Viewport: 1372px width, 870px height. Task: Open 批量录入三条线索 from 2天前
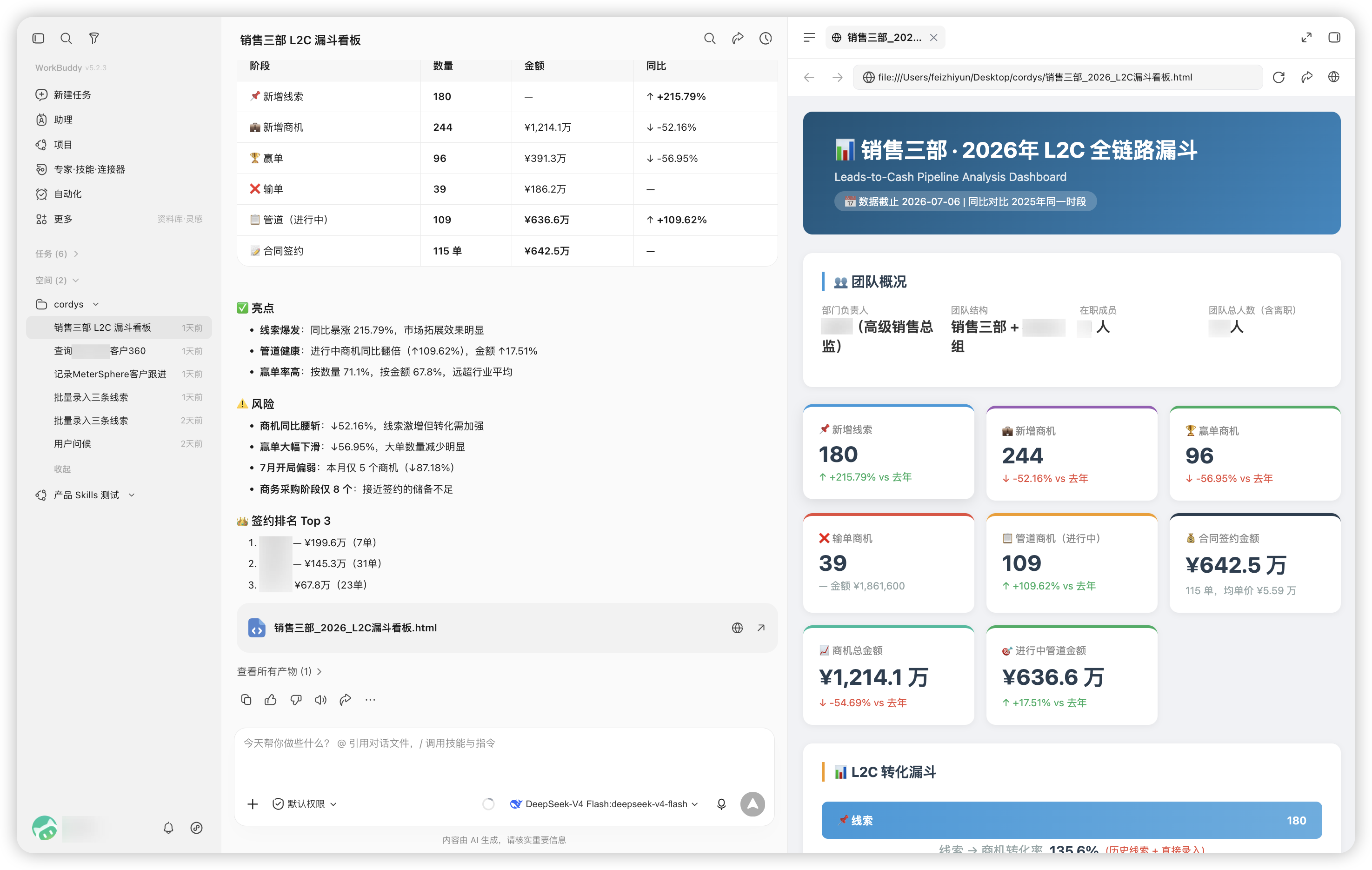click(x=119, y=421)
